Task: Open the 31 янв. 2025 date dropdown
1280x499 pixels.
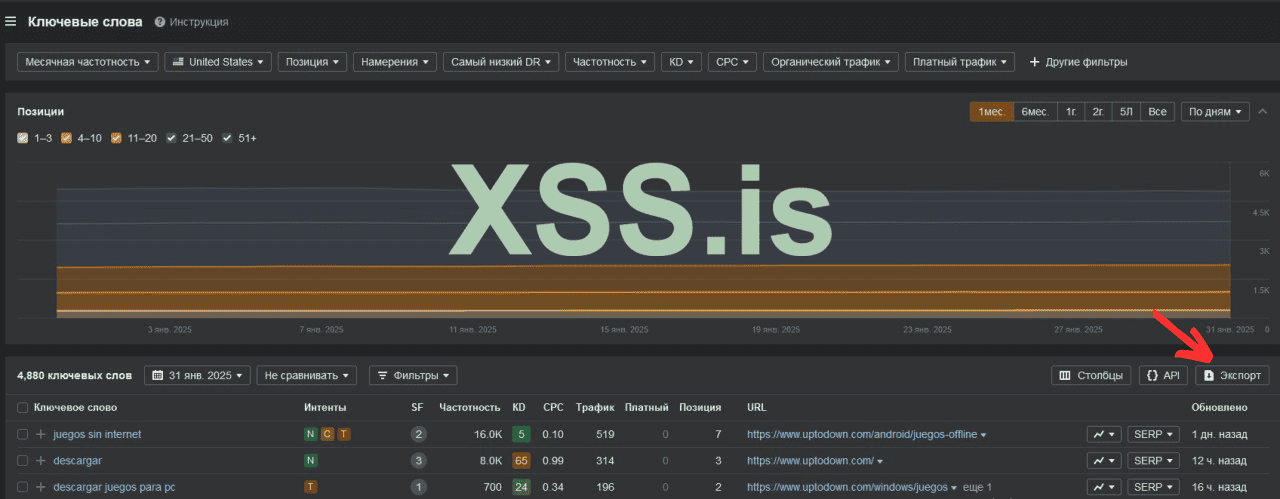Action: 196,375
